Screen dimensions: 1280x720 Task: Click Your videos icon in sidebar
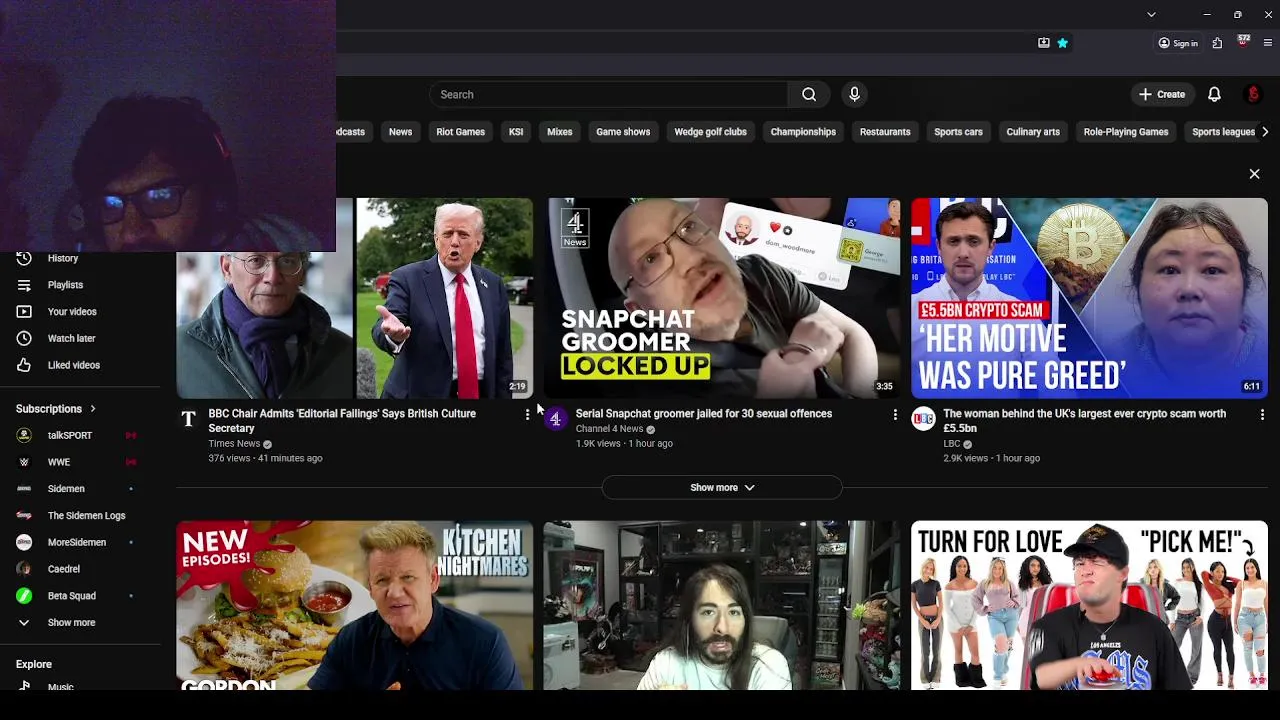[24, 312]
